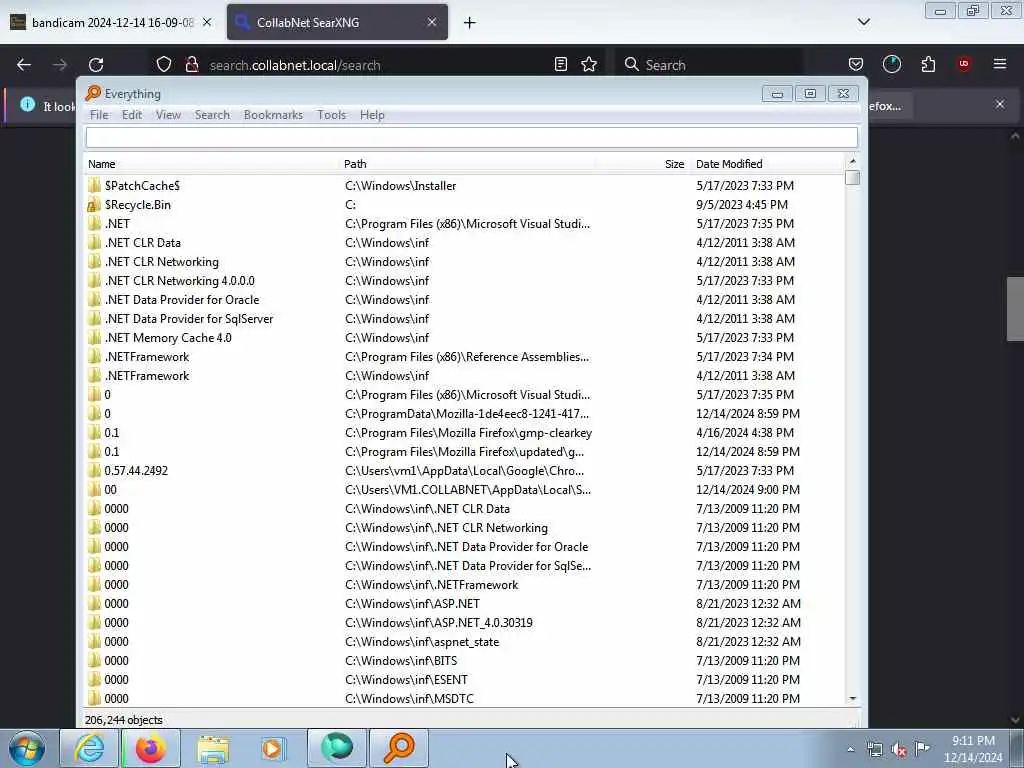Open Firefox hamburger application menu
The height and width of the screenshot is (768, 1024).
pos(1000,64)
